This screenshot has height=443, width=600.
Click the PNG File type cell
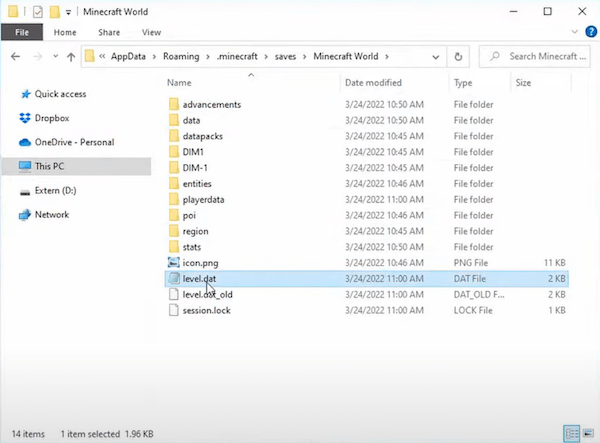(471, 263)
